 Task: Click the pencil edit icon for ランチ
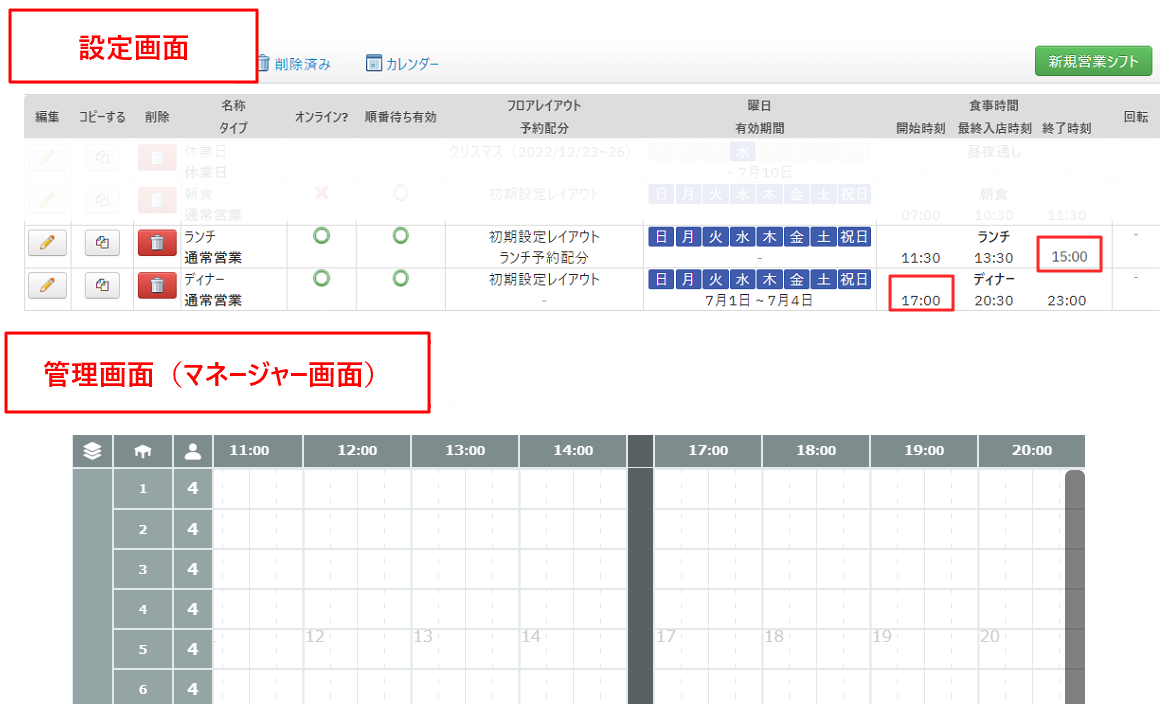[x=46, y=242]
